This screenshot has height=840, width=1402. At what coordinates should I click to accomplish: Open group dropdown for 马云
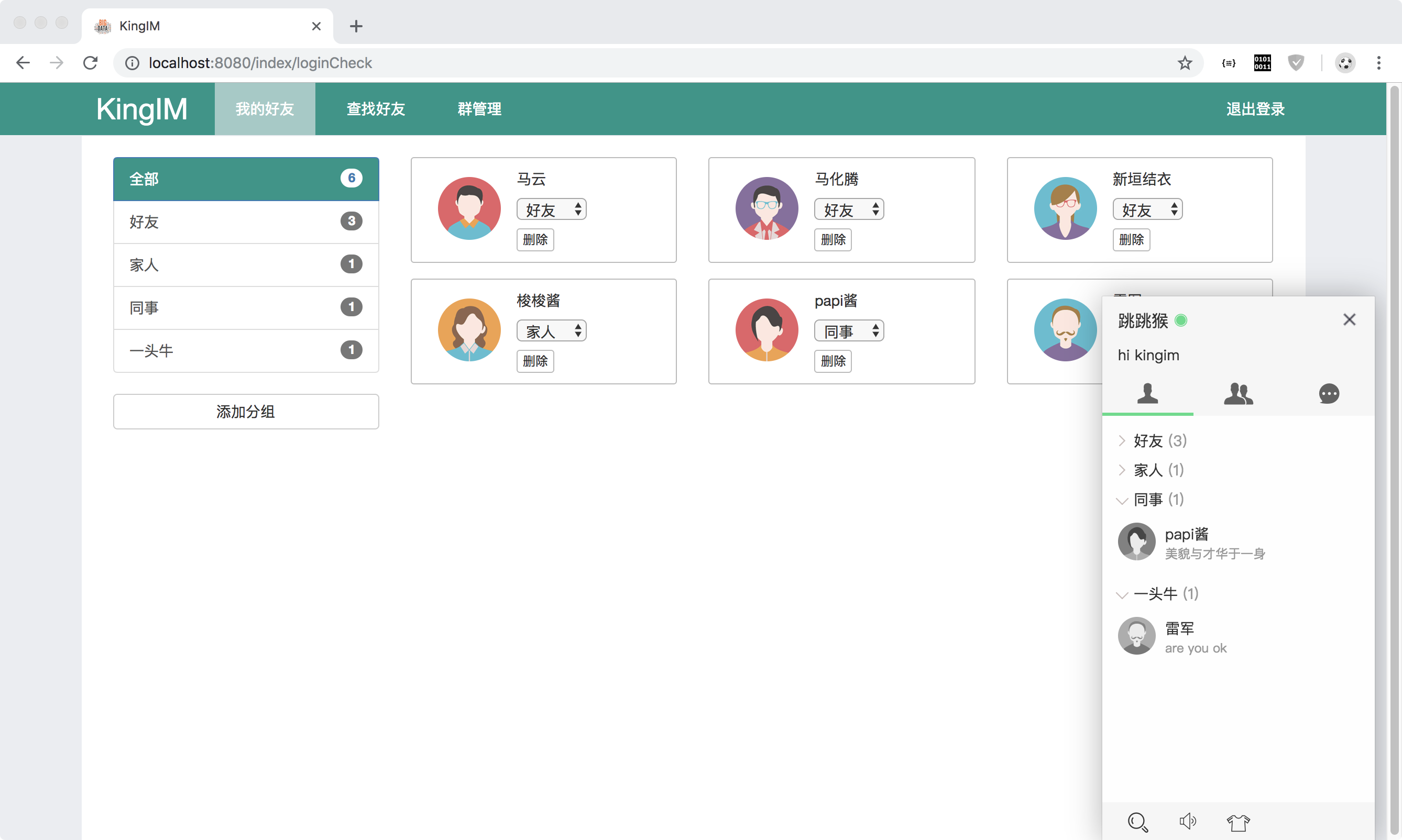552,209
